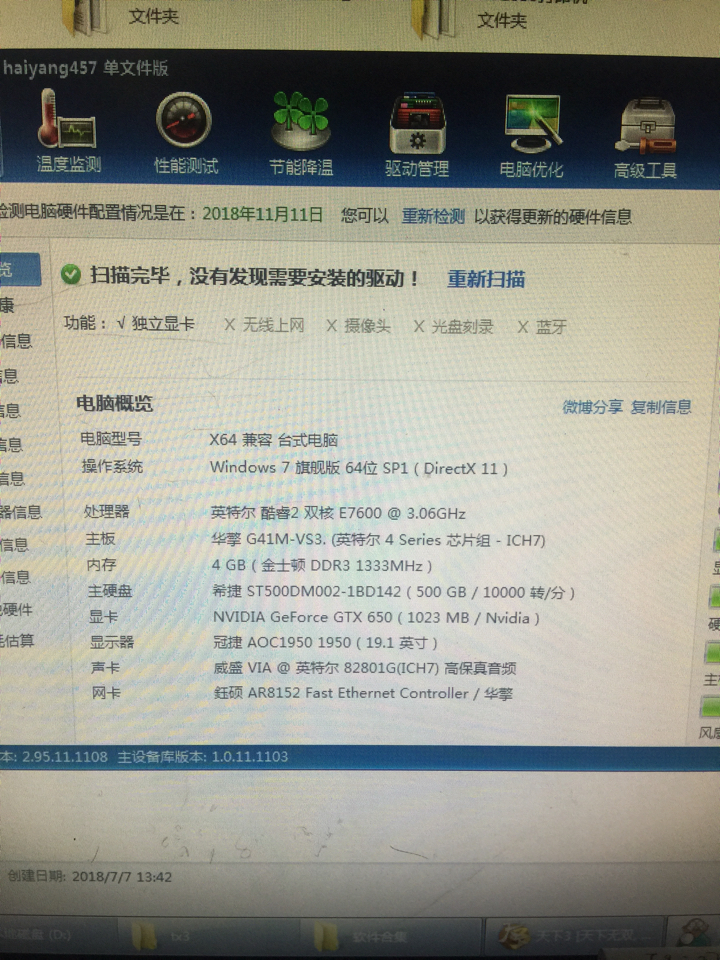Viewport: 720px width, 960px height.
Task: Select the 估算 sidebar item
Action: pos(17,640)
